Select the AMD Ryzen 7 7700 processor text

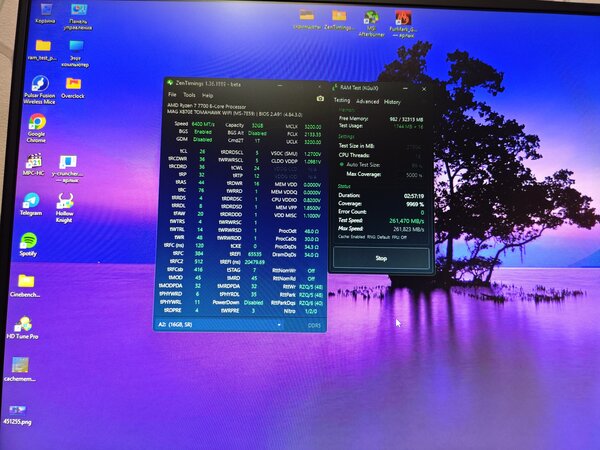pyautogui.click(x=206, y=106)
